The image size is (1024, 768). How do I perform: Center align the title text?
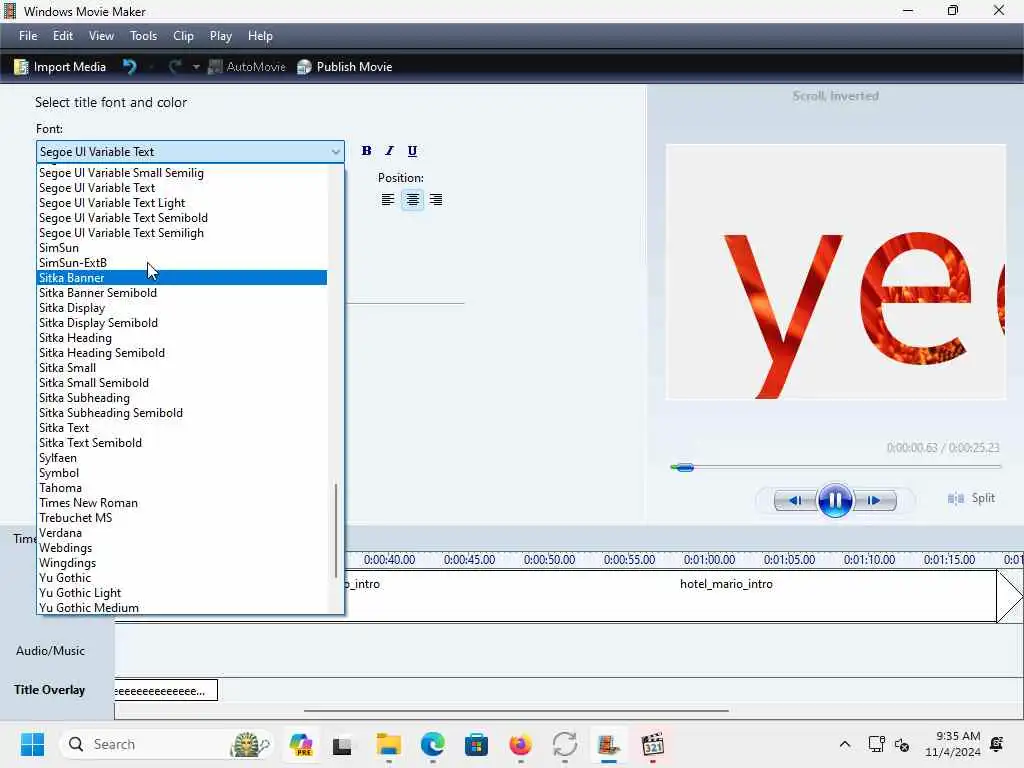412,200
